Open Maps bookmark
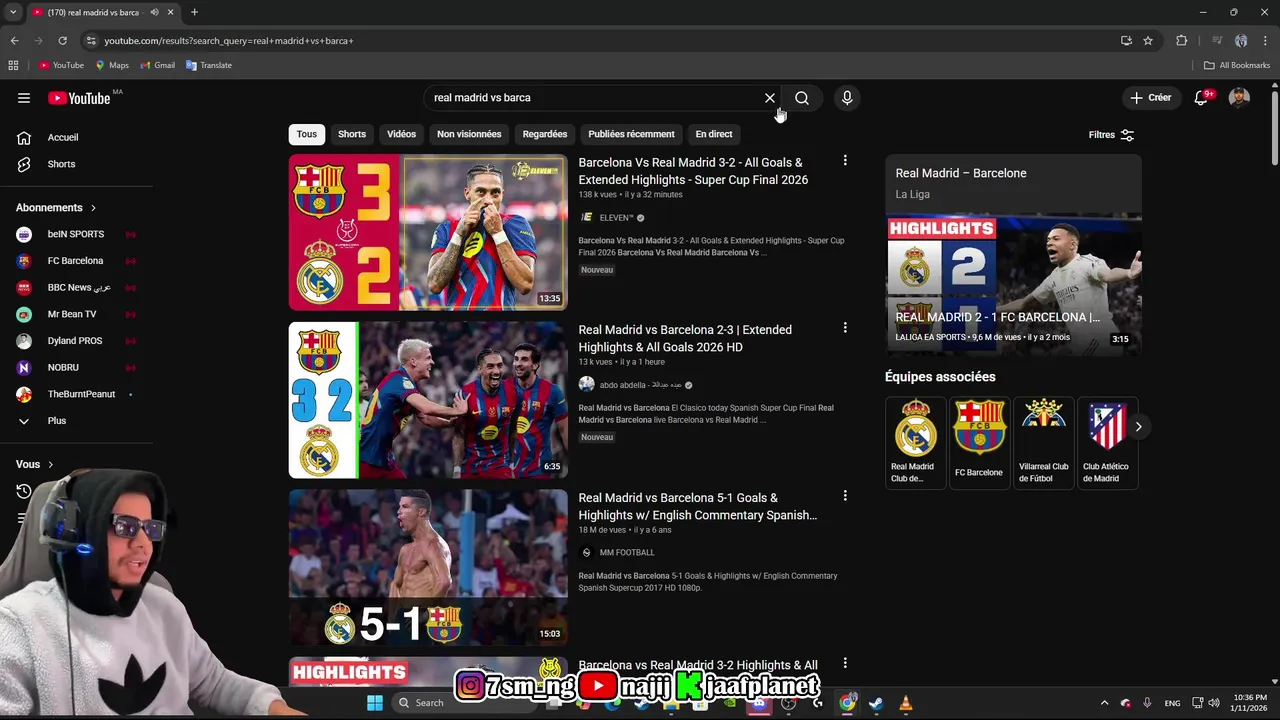 point(112,65)
